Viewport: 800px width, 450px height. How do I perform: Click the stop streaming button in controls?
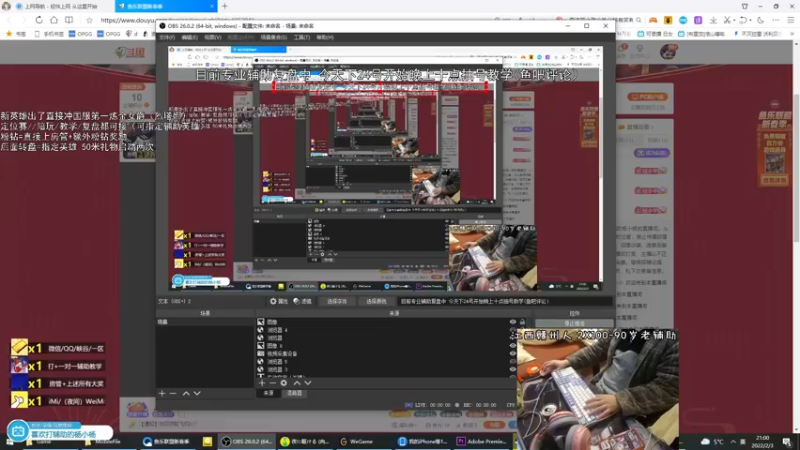tap(574, 323)
